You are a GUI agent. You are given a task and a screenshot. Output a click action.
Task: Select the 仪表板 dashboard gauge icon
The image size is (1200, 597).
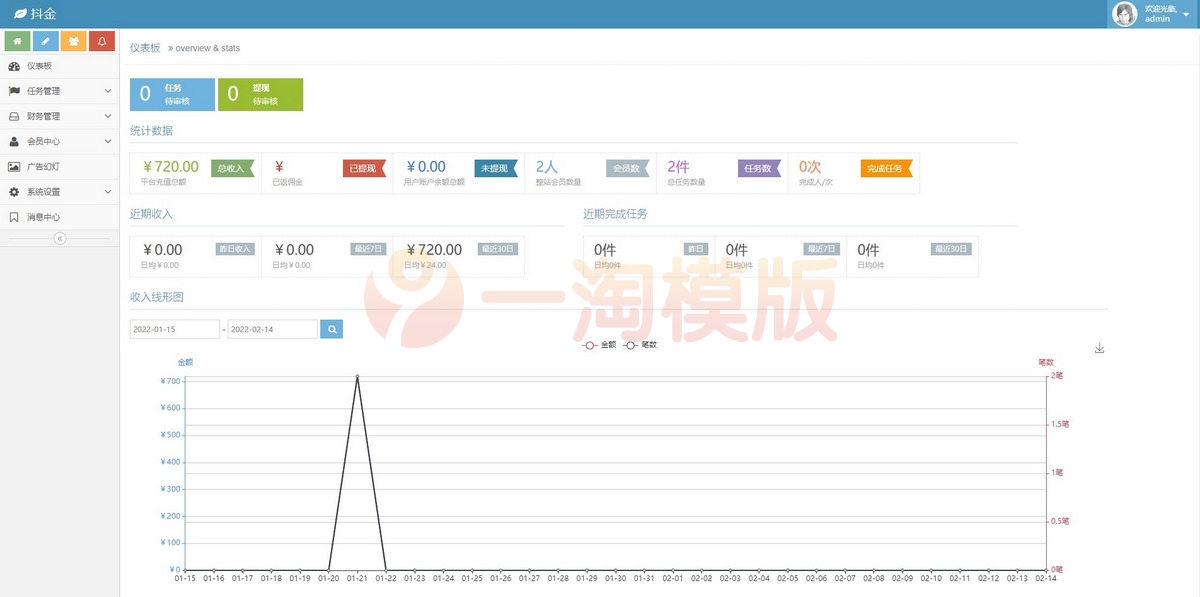14,66
